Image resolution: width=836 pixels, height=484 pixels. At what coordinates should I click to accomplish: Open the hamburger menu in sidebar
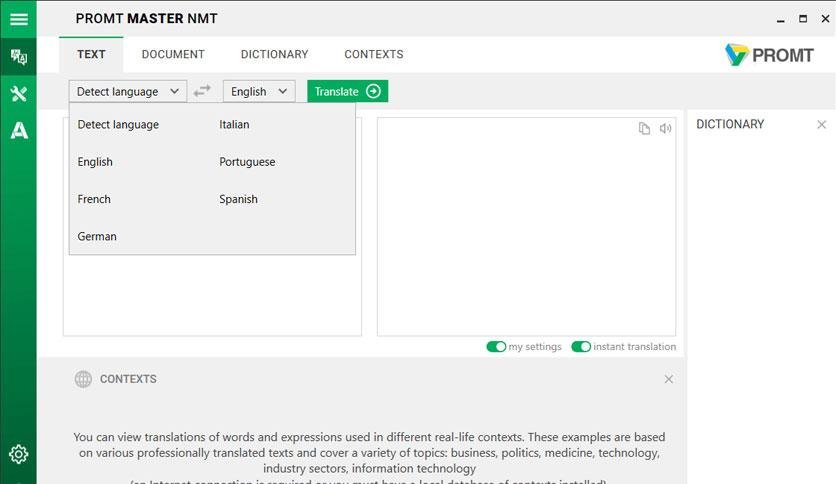click(19, 19)
